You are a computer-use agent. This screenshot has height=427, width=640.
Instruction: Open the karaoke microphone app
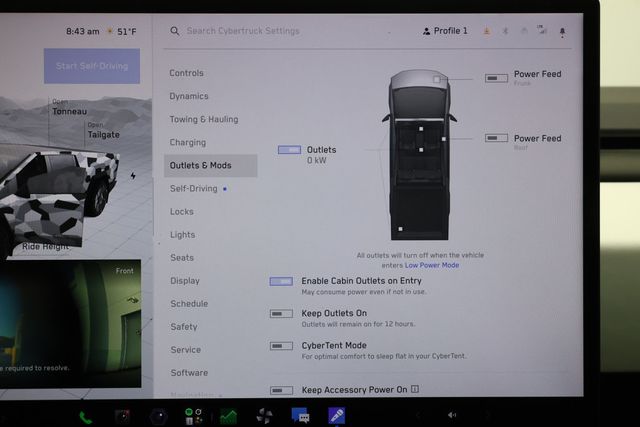(336, 416)
